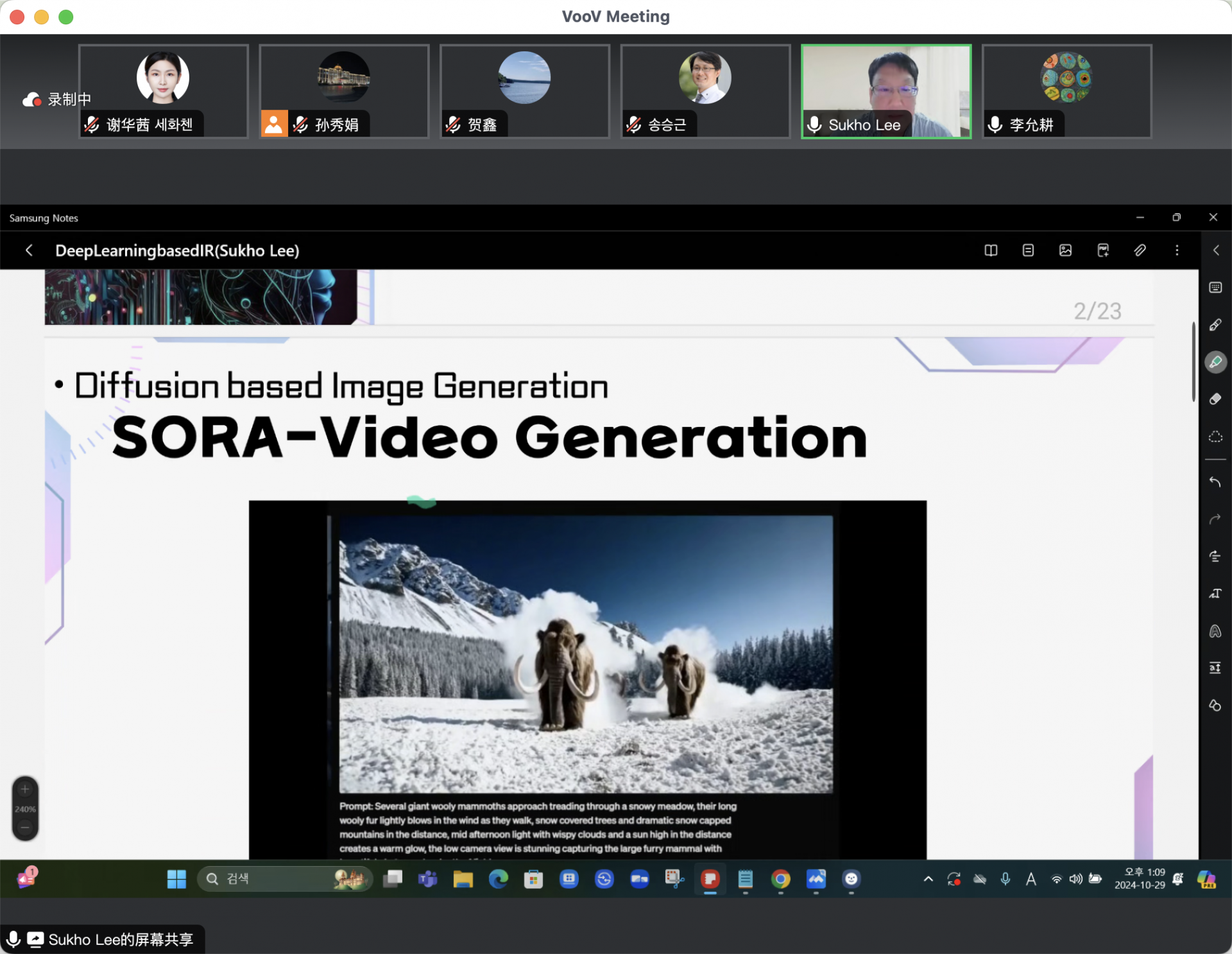Viewport: 1232px width, 954px height.
Task: Open Microsoft Edge from the taskbar
Action: (498, 879)
